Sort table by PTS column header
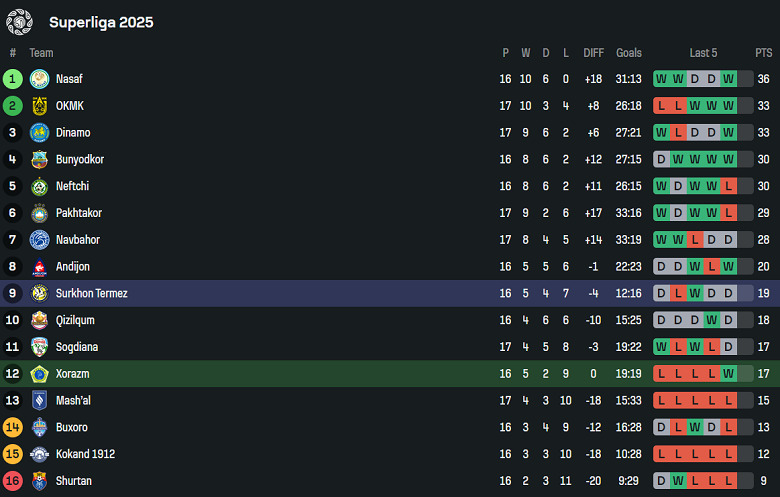The width and height of the screenshot is (780, 497). (x=763, y=53)
